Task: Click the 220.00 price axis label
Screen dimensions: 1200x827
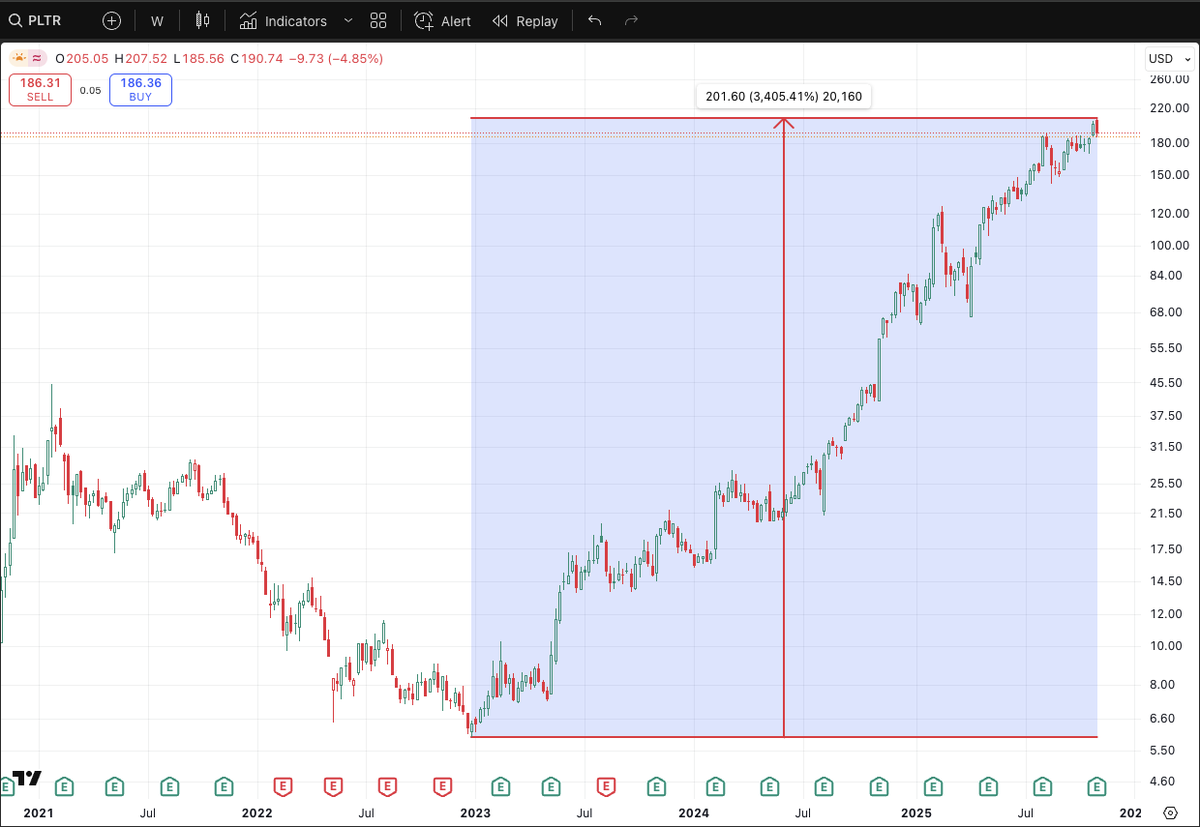Action: pyautogui.click(x=1169, y=108)
